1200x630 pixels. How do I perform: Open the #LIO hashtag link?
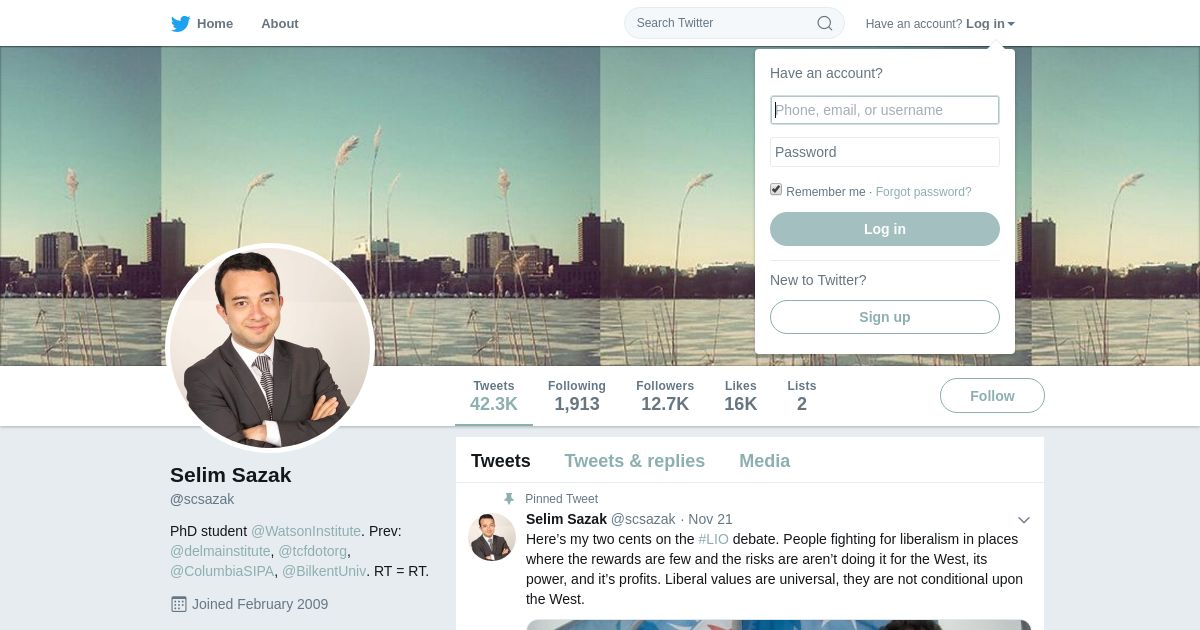pos(714,539)
